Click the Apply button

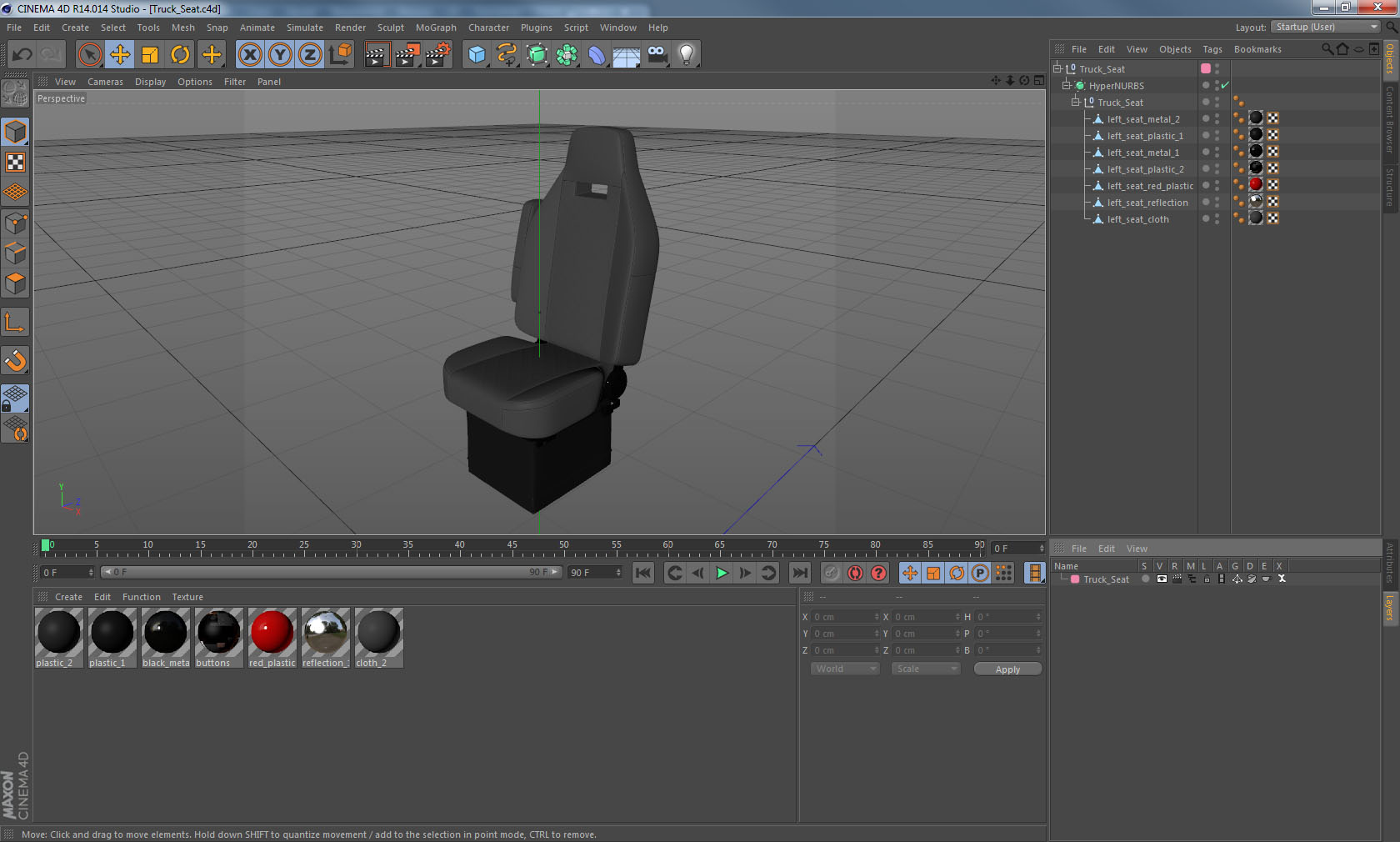pyautogui.click(x=1007, y=669)
